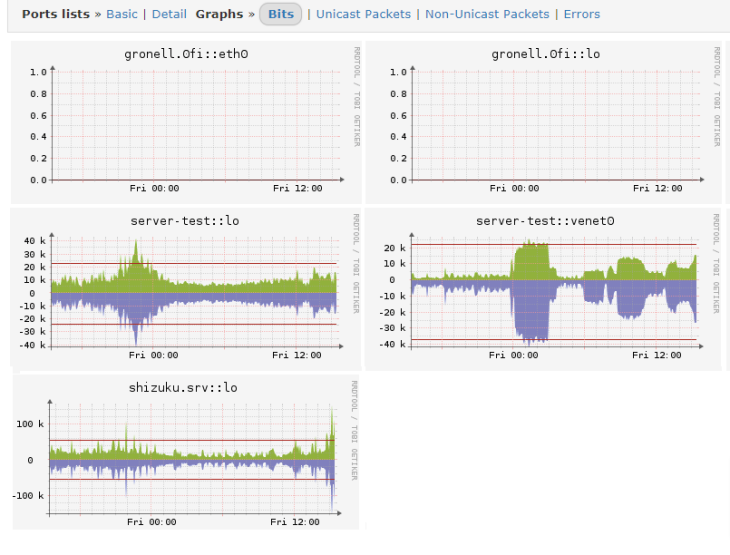Switch to Unicast Packets graphs

point(363,14)
